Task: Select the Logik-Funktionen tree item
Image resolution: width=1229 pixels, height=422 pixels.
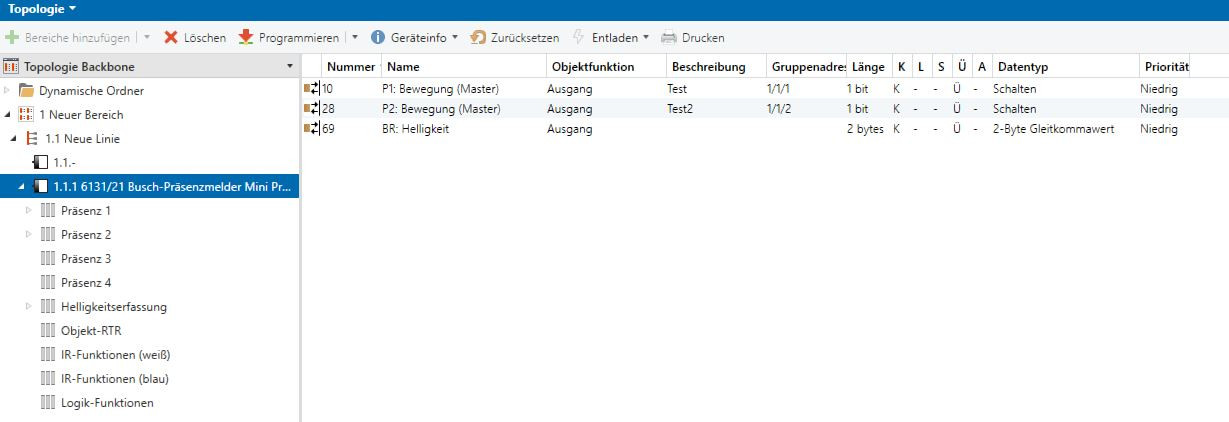Action: point(107,403)
